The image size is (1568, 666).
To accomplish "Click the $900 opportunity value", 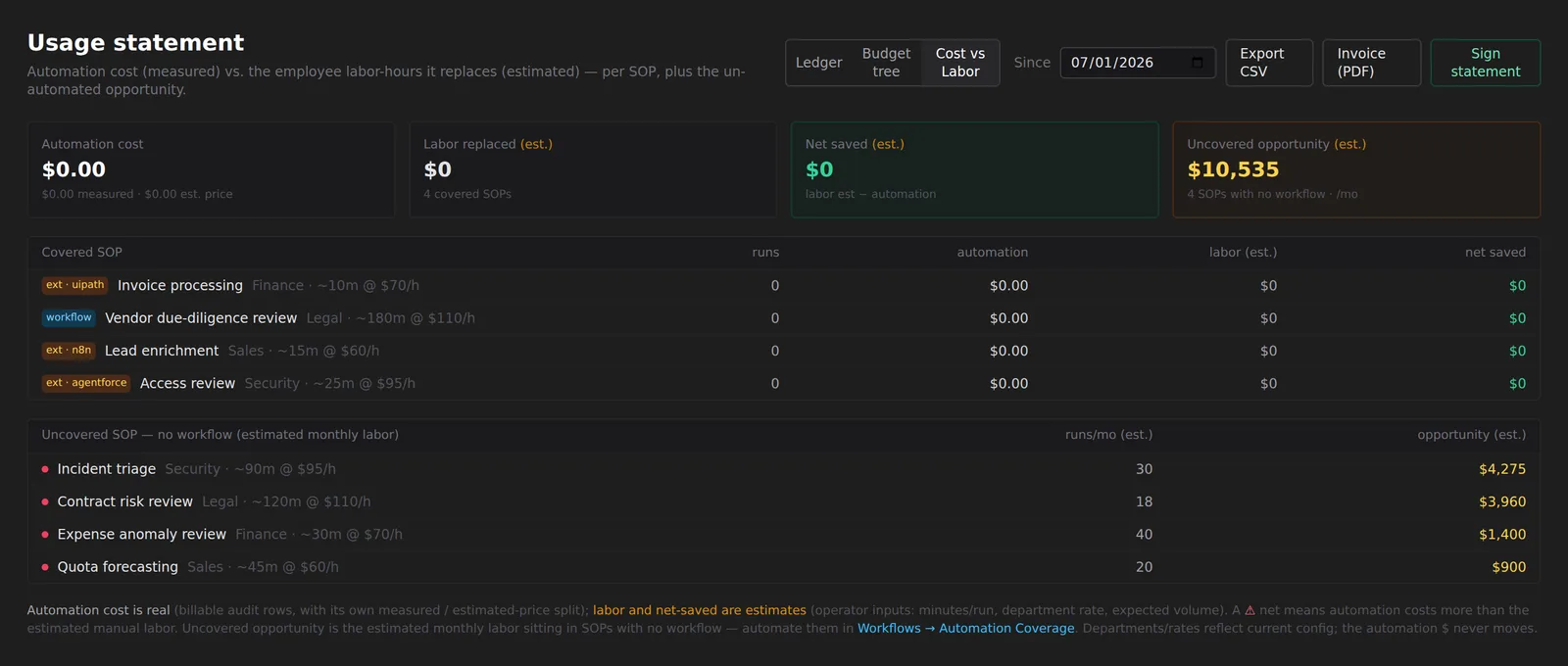I will [x=1509, y=567].
